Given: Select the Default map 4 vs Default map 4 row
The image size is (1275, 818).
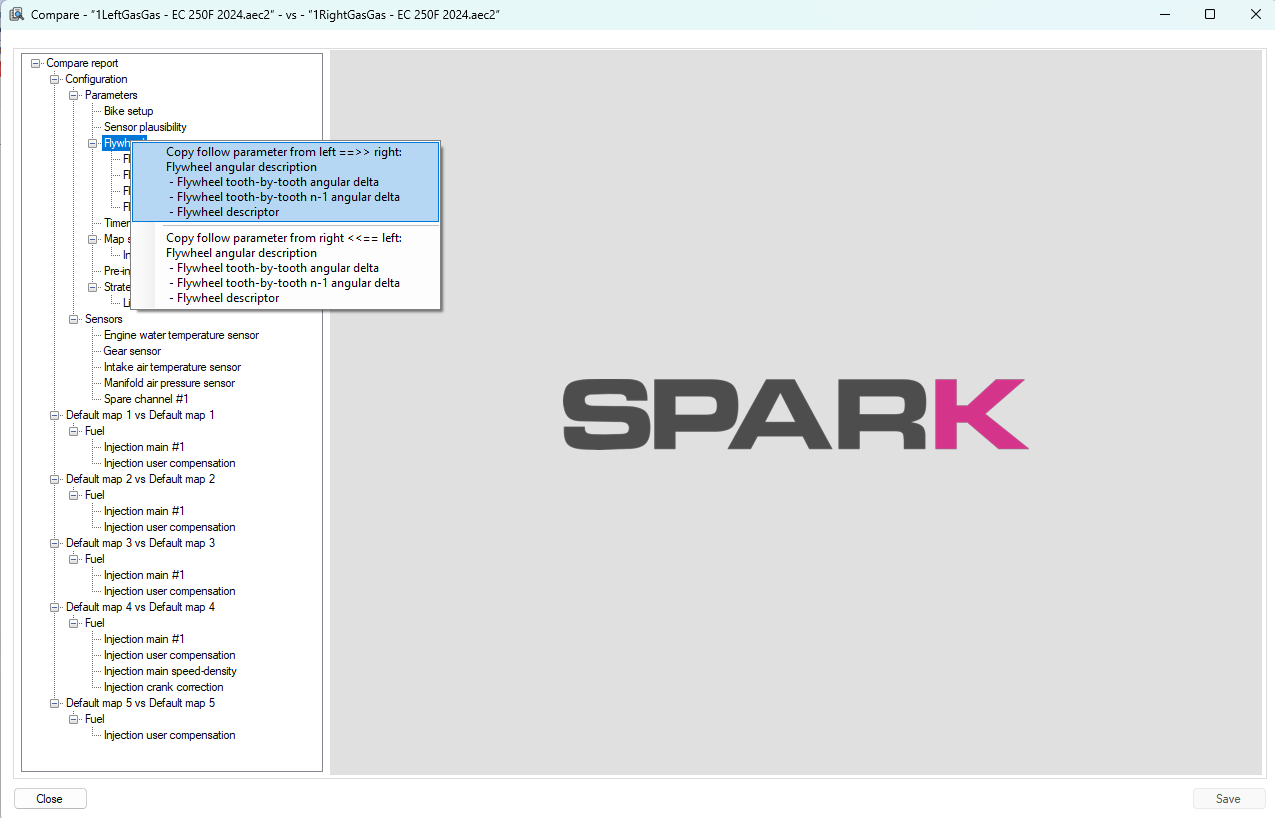Looking at the screenshot, I should coord(140,607).
